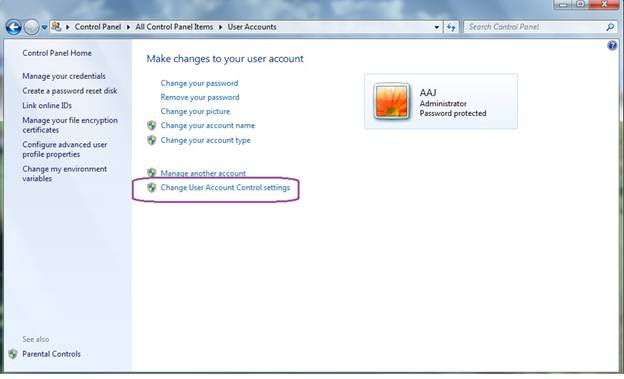The width and height of the screenshot is (624, 379).
Task: Open the address bar history dropdown
Action: pyautogui.click(x=437, y=27)
